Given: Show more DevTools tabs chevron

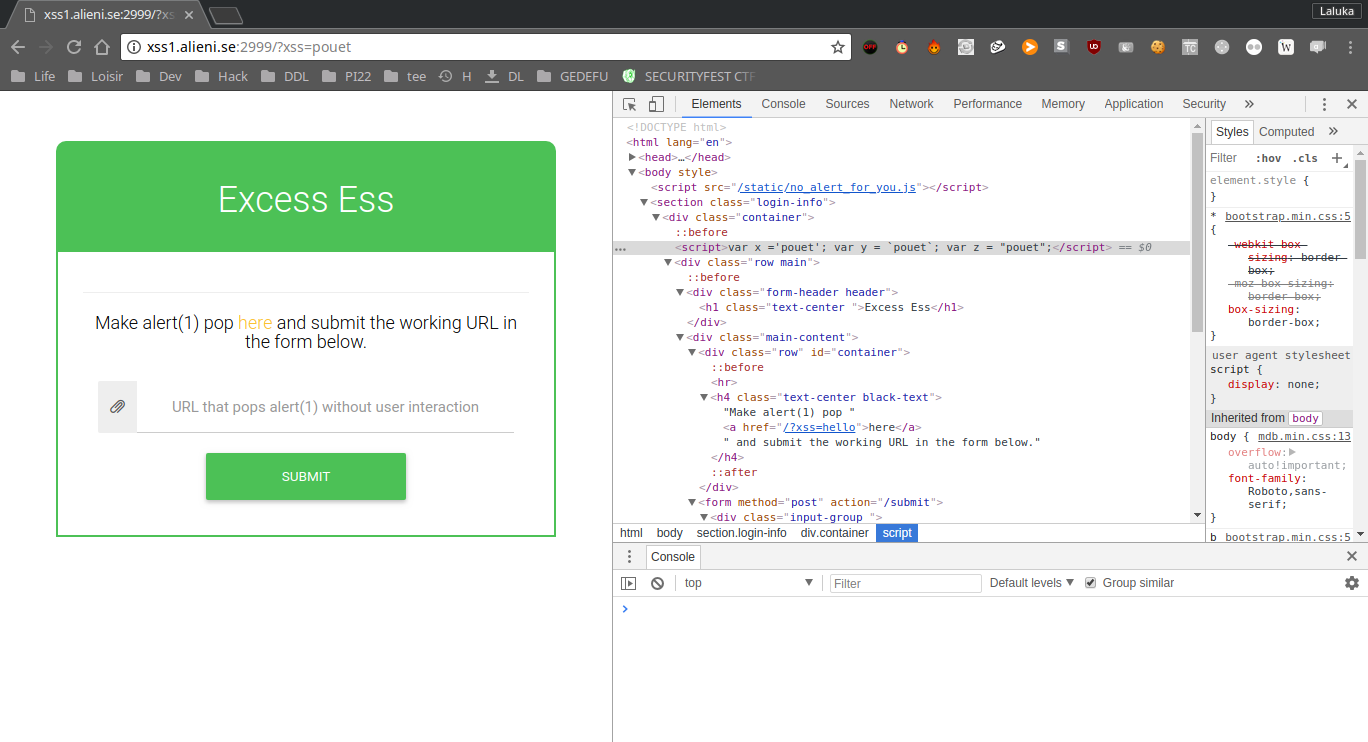Looking at the screenshot, I should tap(1249, 104).
